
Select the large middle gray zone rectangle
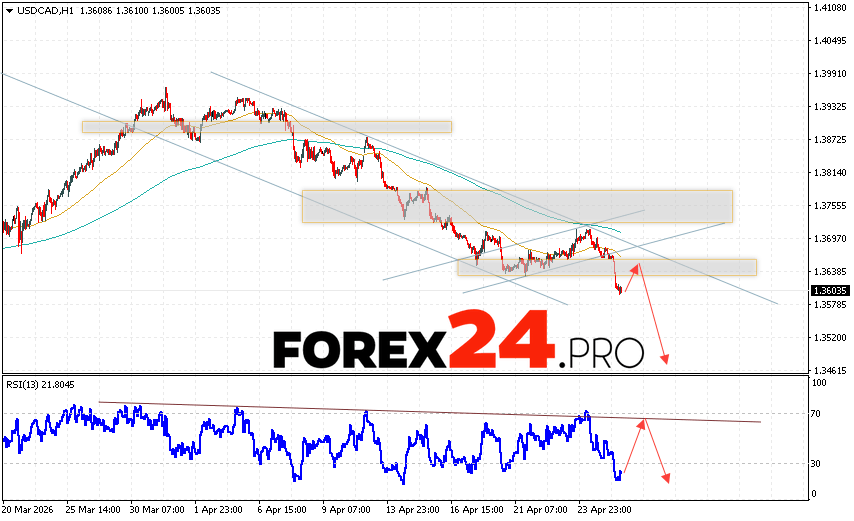coord(516,206)
